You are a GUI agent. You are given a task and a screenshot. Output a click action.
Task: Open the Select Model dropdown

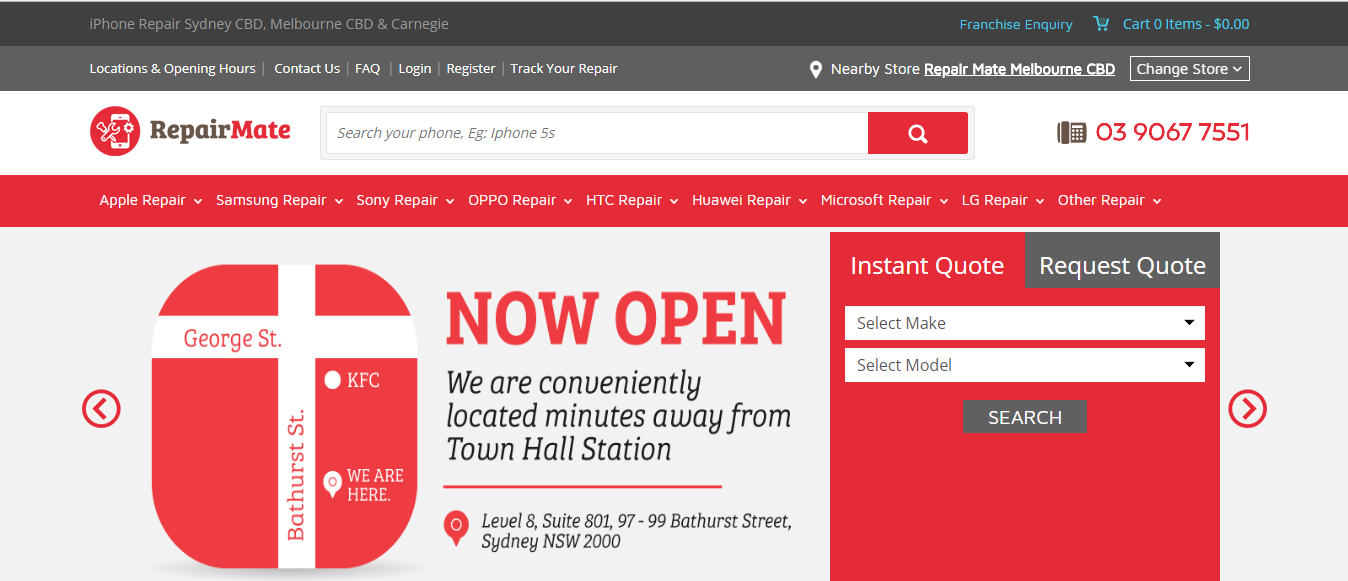pyautogui.click(x=1024, y=365)
